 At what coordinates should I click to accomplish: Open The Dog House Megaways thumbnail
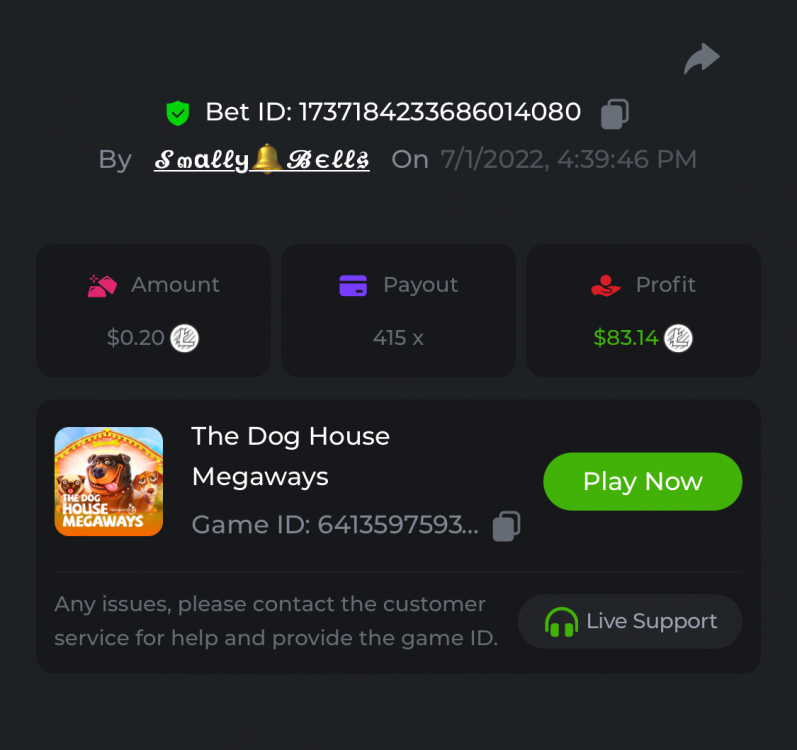tap(109, 482)
